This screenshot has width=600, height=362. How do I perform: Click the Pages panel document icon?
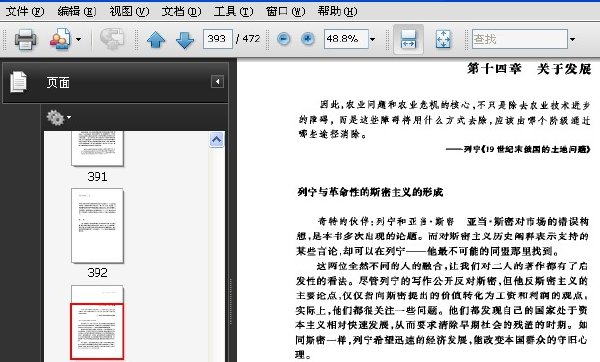[18, 82]
